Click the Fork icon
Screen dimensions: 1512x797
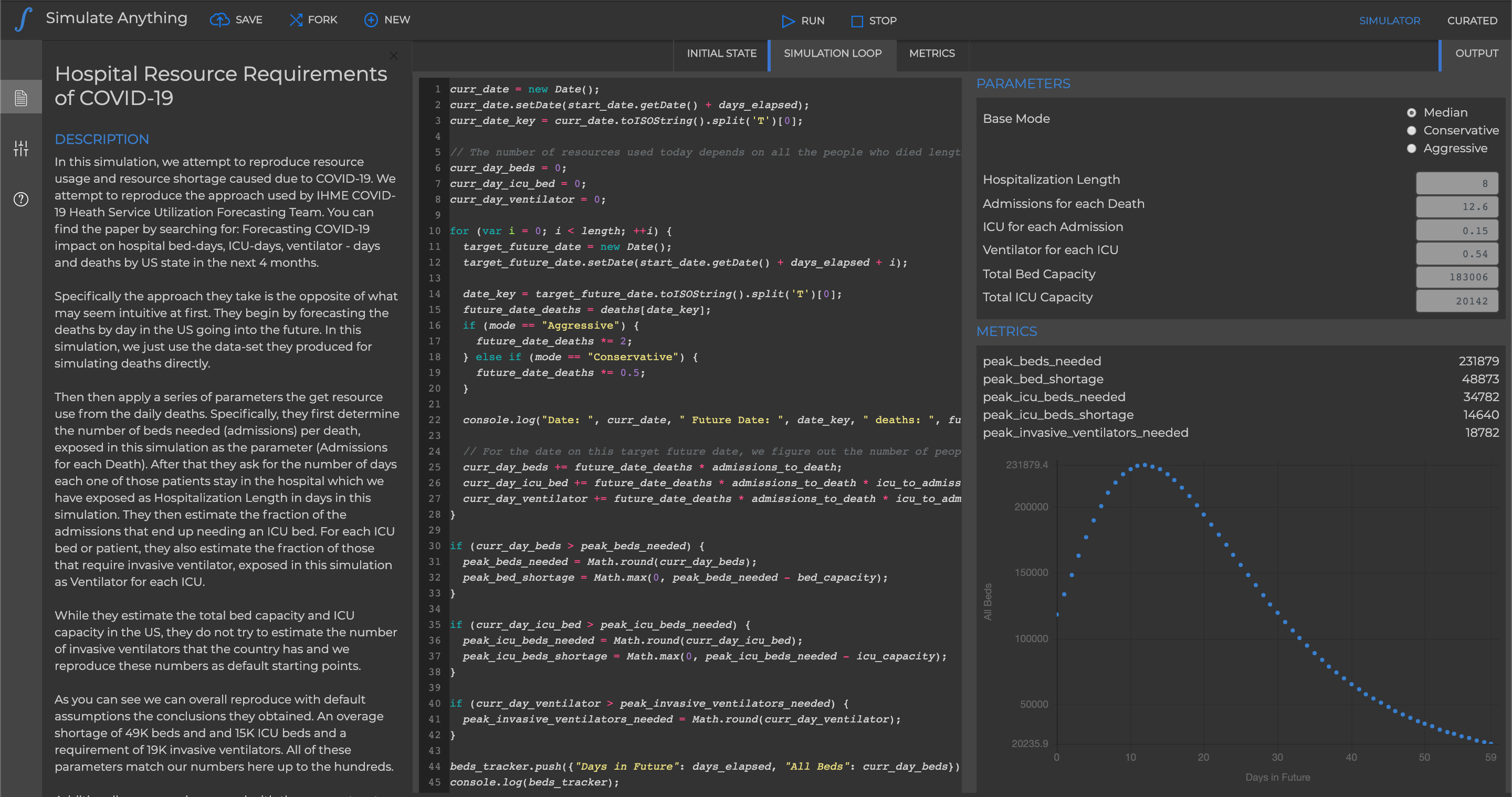(296, 20)
